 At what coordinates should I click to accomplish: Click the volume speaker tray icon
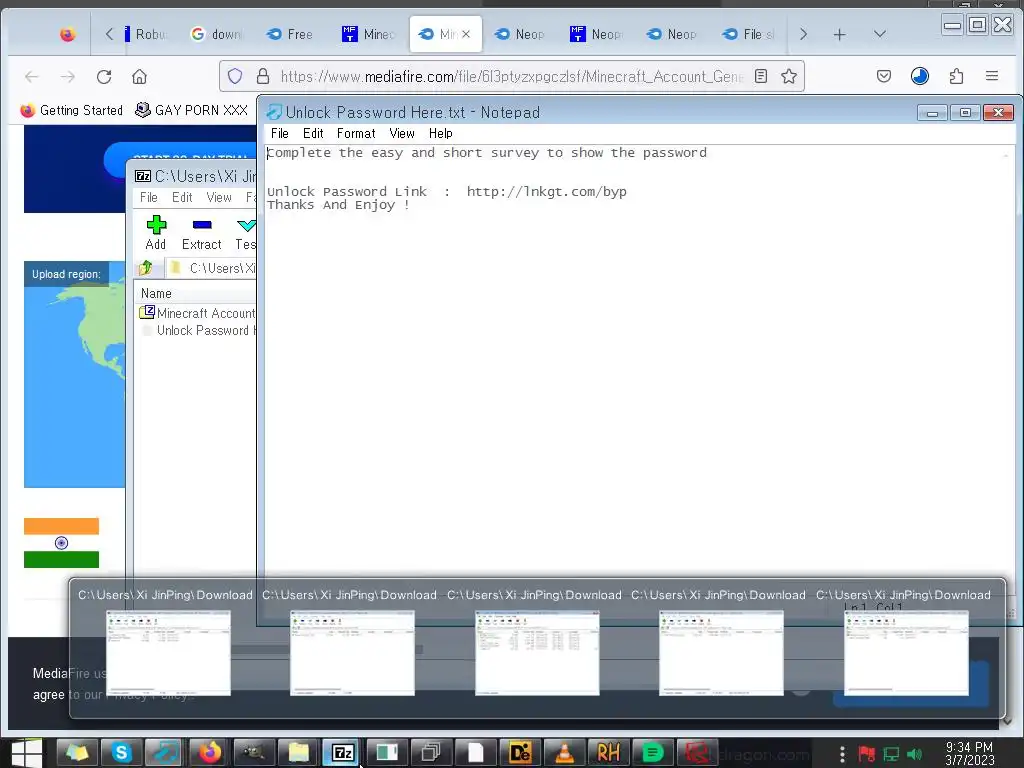coord(914,754)
